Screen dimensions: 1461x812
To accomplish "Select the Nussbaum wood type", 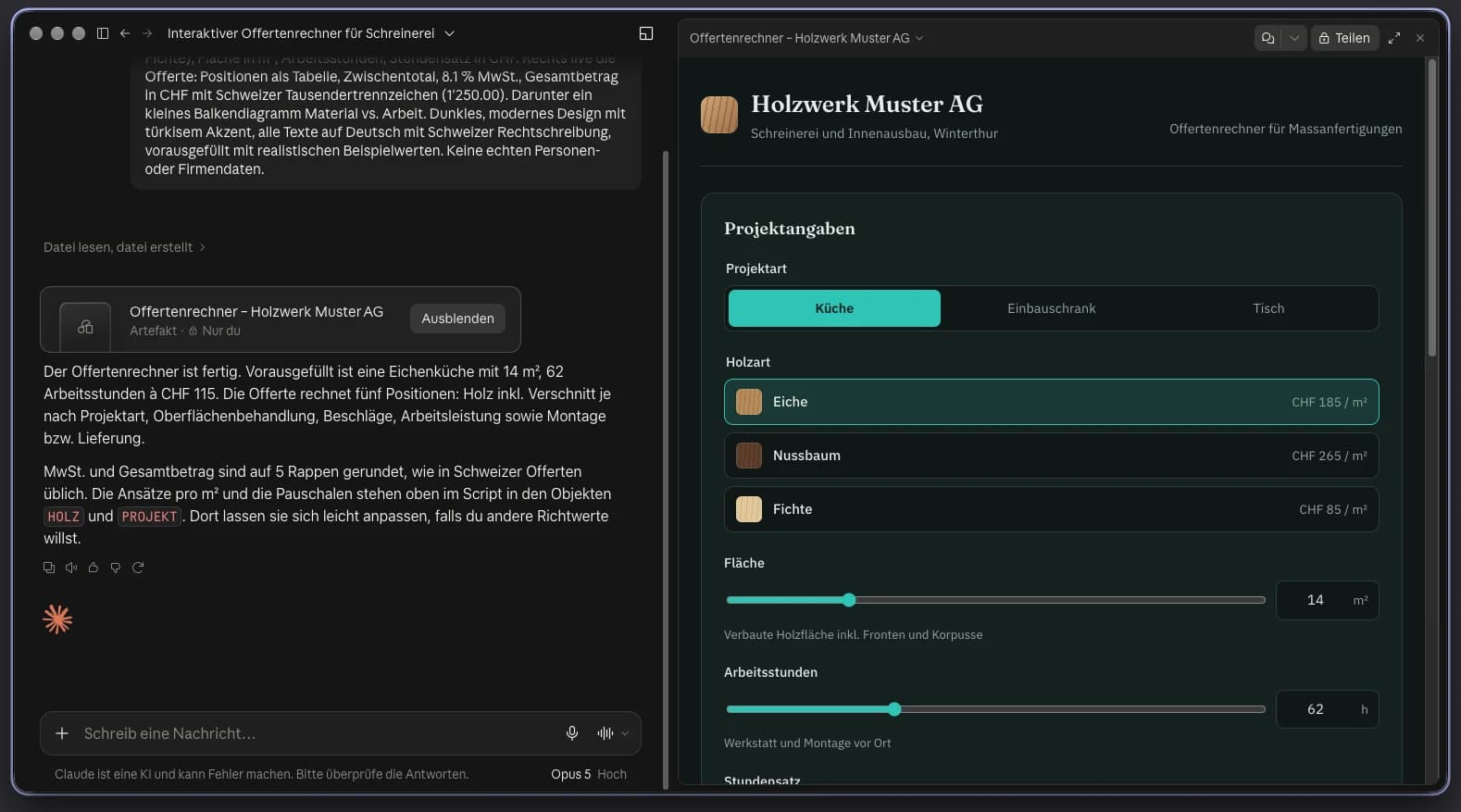I will (x=1051, y=456).
